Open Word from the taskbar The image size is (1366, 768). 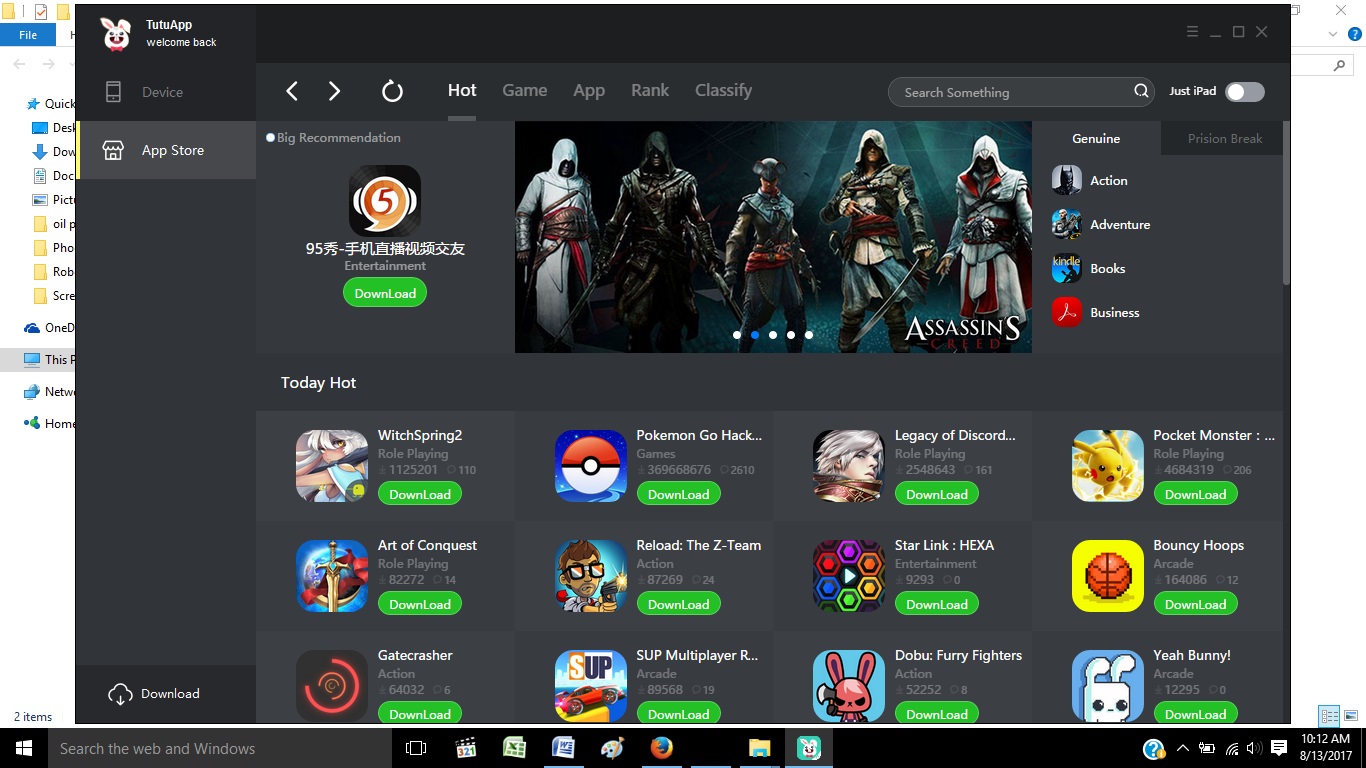pyautogui.click(x=563, y=748)
